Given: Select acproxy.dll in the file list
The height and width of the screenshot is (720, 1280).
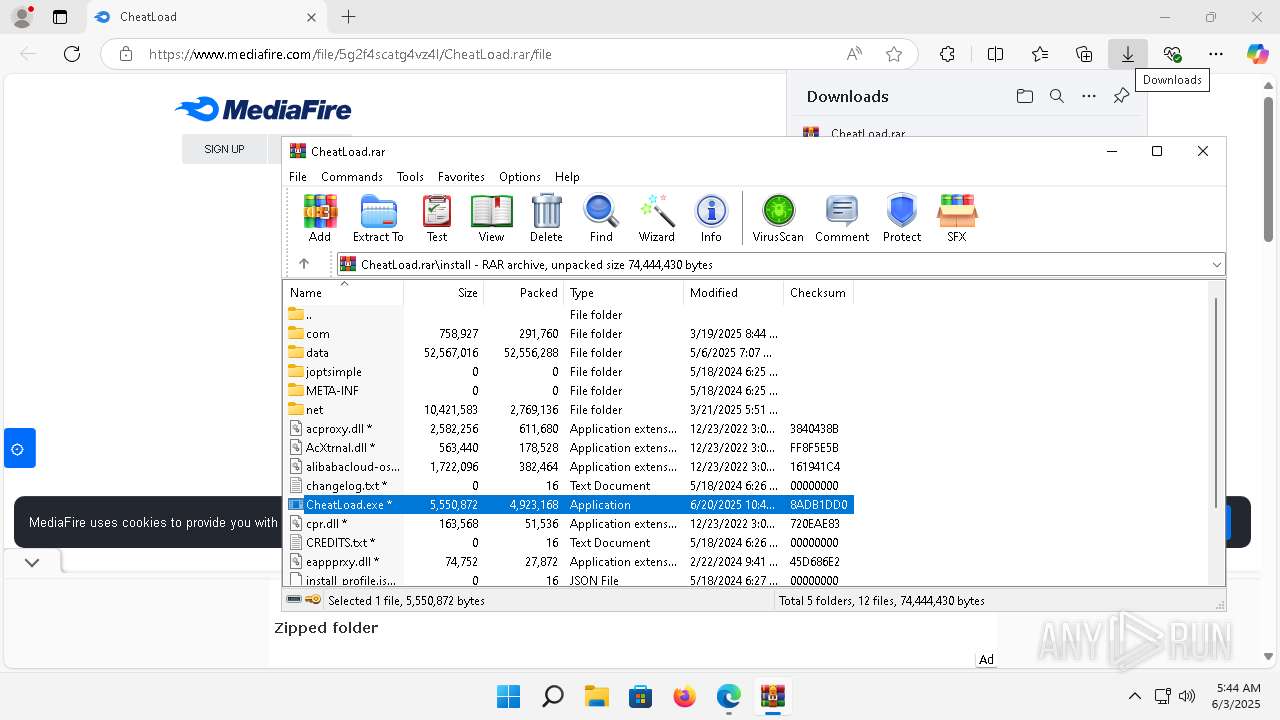Looking at the screenshot, I should (569, 428).
